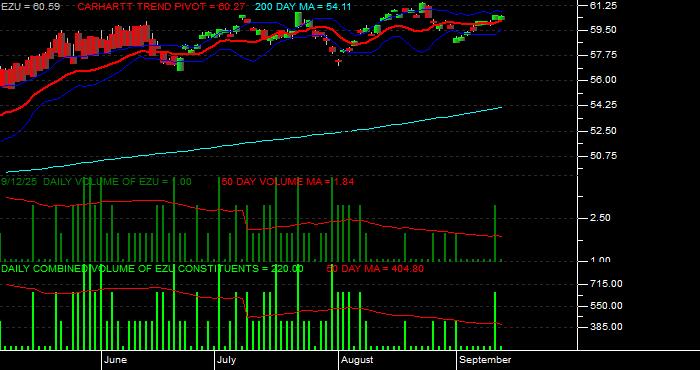Image resolution: width=700 pixels, height=370 pixels.
Task: Click the 50.75 price axis value
Action: pos(604,155)
